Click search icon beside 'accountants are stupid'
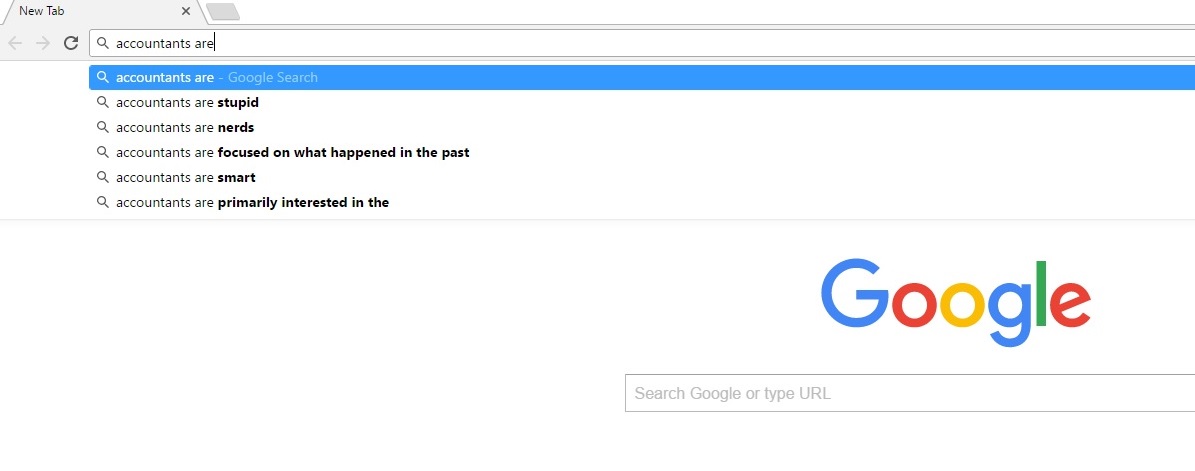Image resolution: width=1195 pixels, height=471 pixels. pyautogui.click(x=103, y=102)
